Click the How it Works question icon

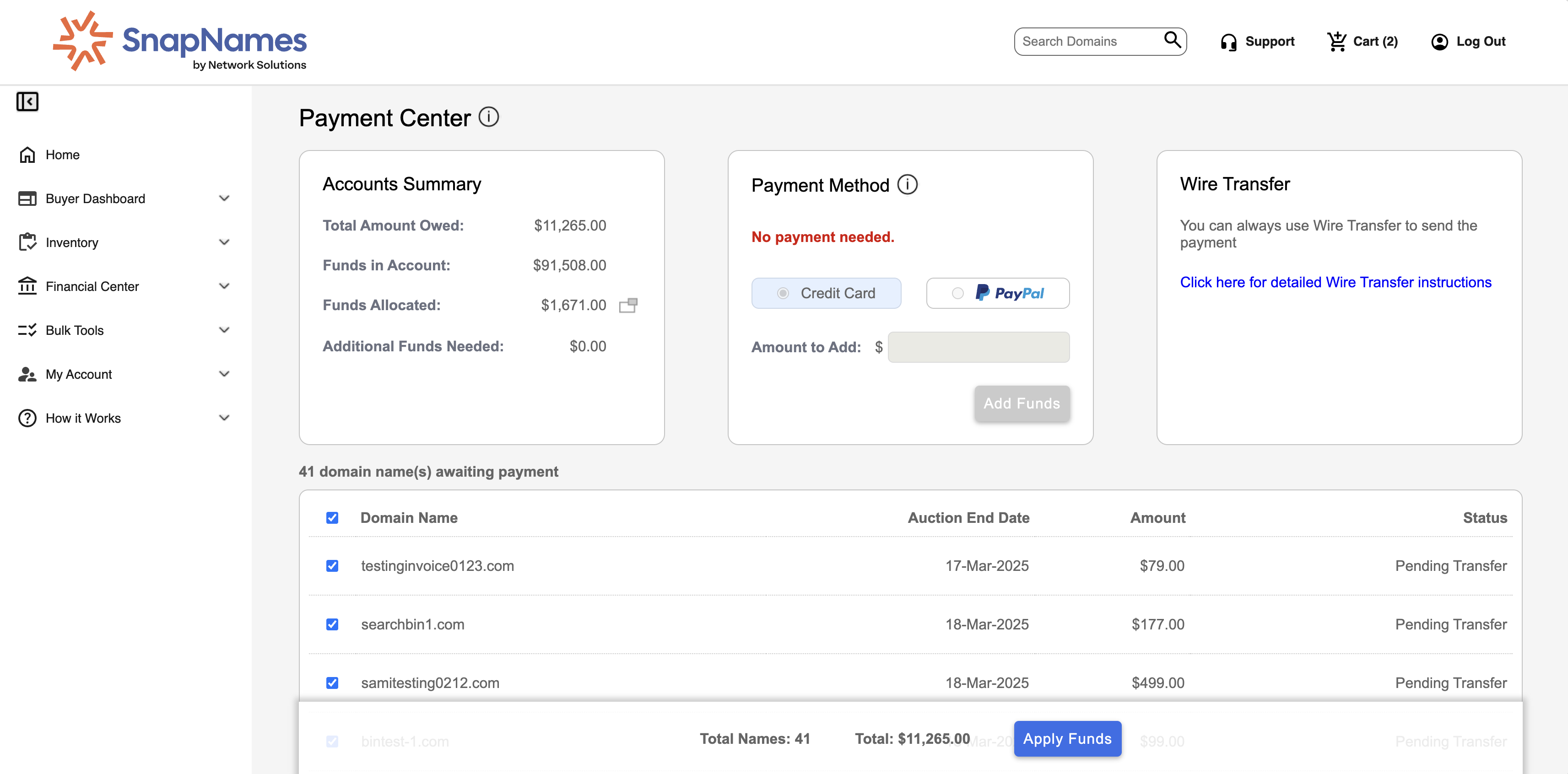[x=27, y=418]
